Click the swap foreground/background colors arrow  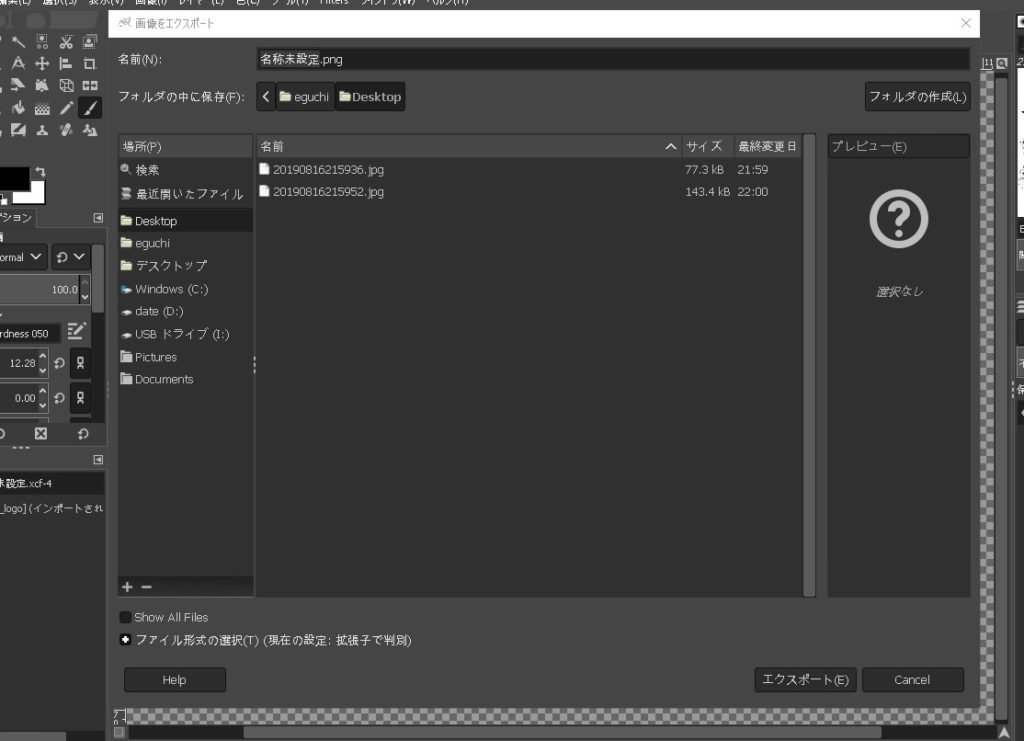click(x=40, y=172)
